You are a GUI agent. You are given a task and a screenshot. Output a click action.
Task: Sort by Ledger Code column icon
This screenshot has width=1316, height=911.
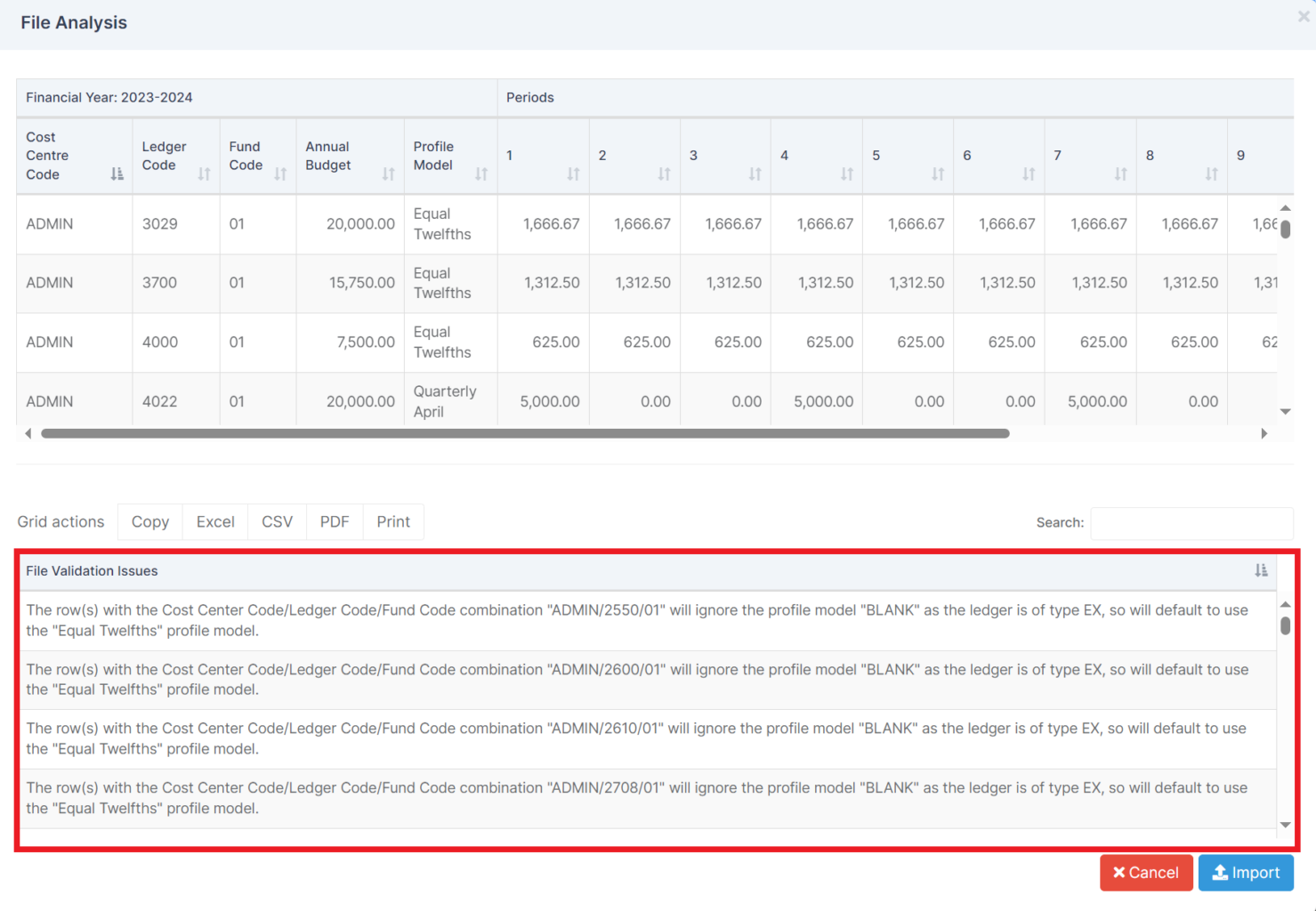click(x=204, y=174)
